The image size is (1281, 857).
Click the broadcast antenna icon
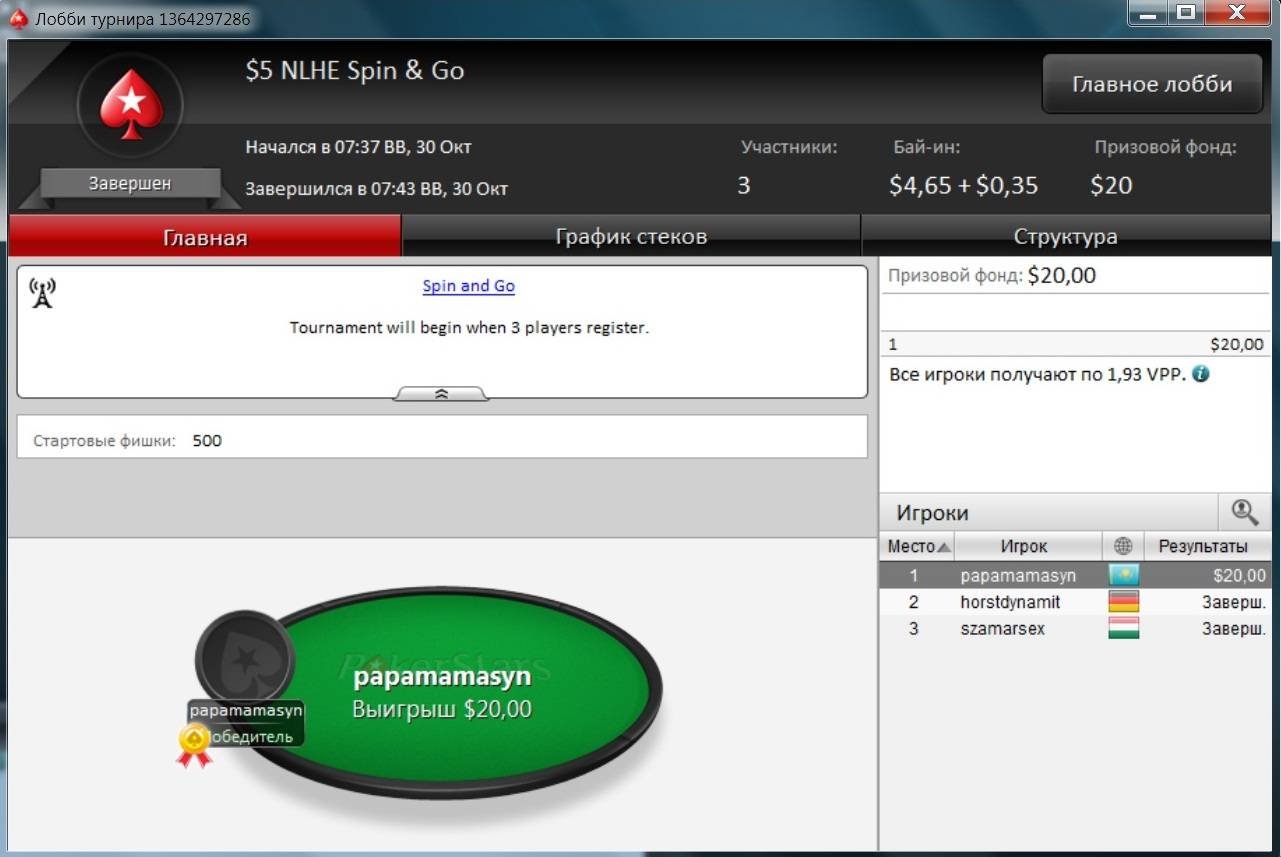pos(42,293)
